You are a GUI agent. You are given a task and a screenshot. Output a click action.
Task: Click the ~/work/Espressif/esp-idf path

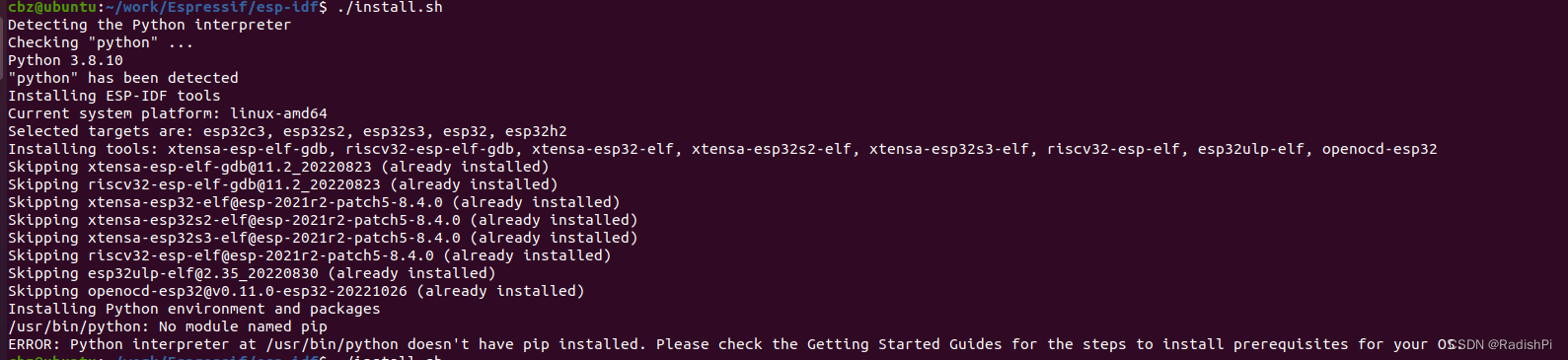point(211,7)
